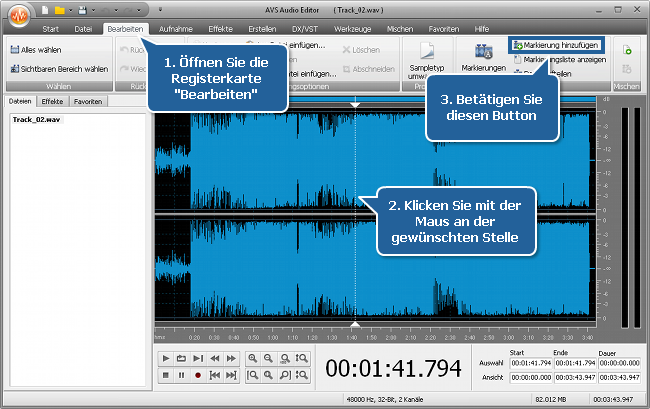Zoom in vertically icon with vertical arrows
The width and height of the screenshot is (650, 409).
[301, 358]
